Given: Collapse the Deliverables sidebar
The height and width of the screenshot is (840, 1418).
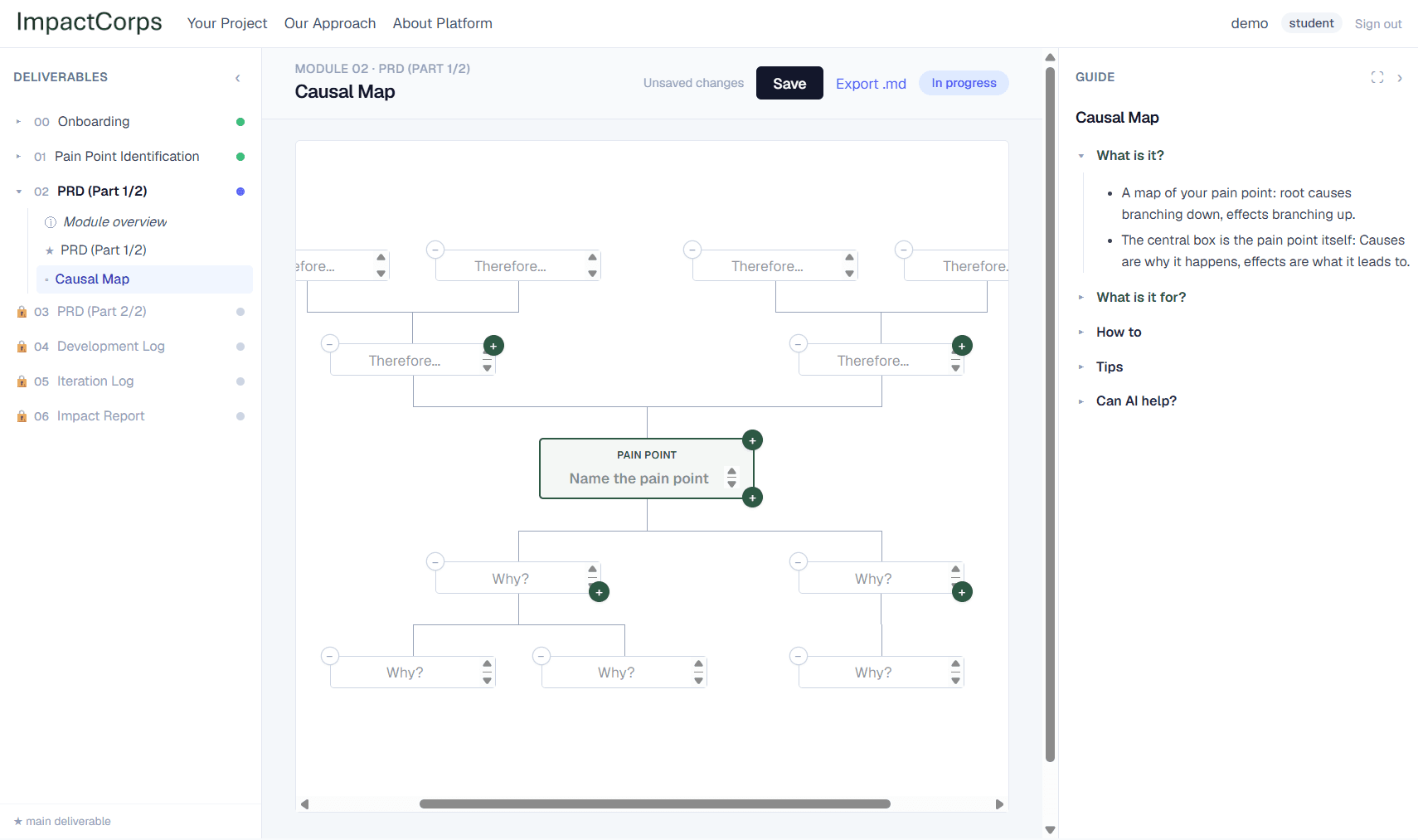Looking at the screenshot, I should point(238,78).
